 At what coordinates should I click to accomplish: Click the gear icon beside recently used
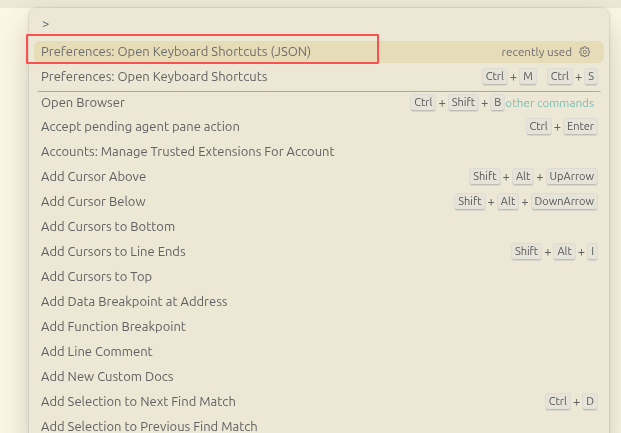pos(585,52)
